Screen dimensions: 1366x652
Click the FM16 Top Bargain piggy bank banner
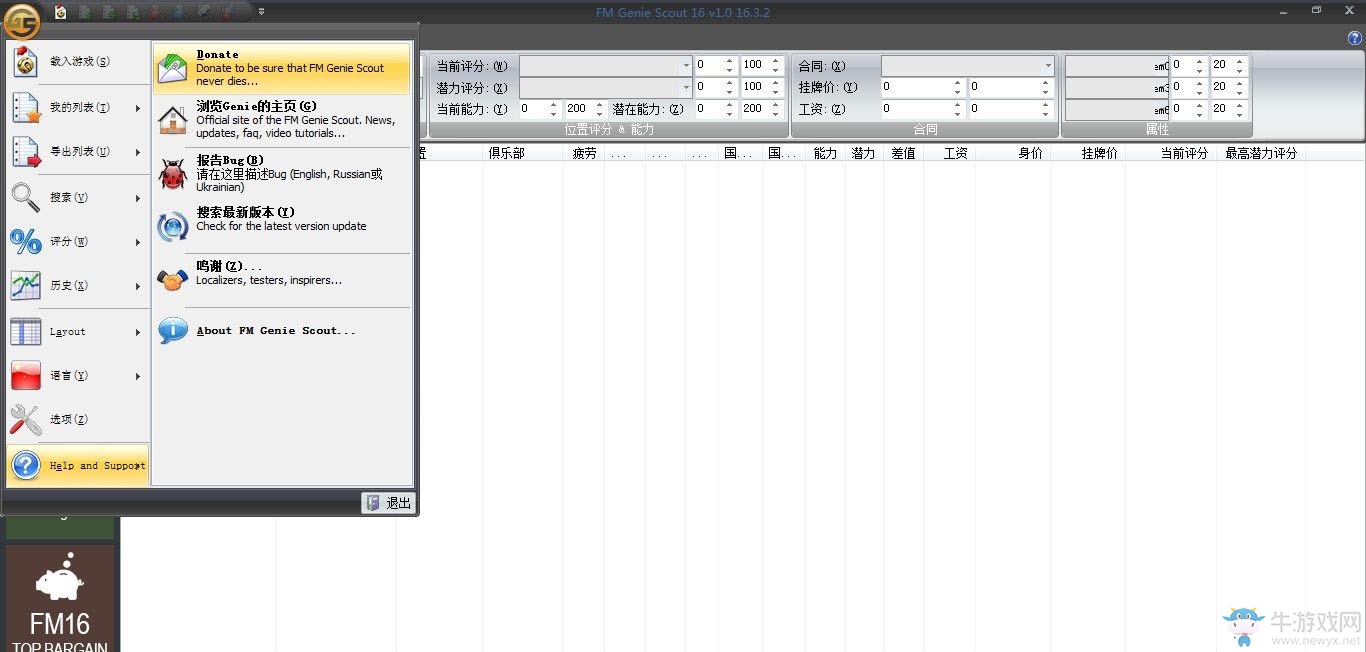pyautogui.click(x=60, y=598)
